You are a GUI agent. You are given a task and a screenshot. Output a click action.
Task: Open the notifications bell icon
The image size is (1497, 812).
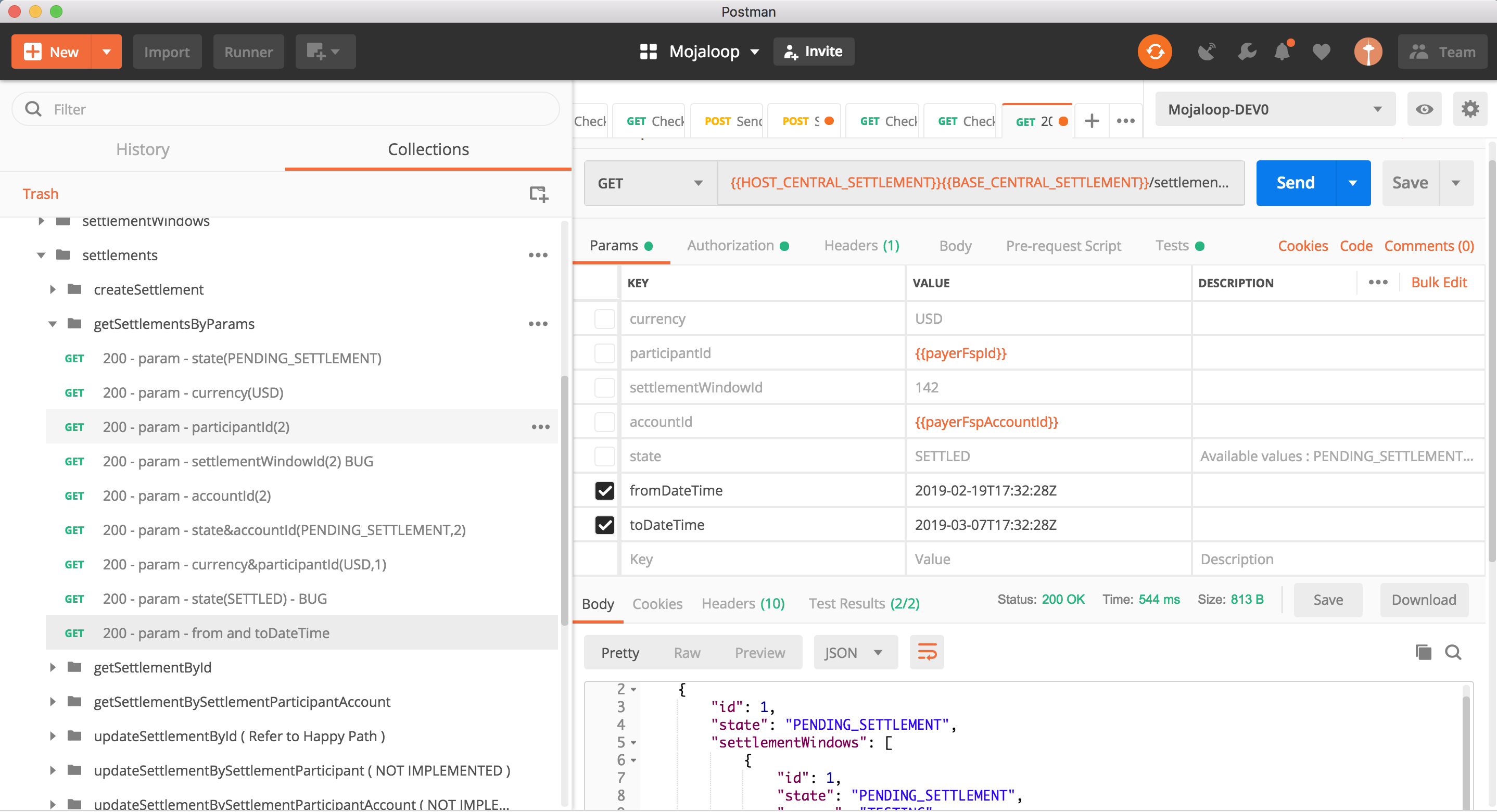click(1282, 52)
